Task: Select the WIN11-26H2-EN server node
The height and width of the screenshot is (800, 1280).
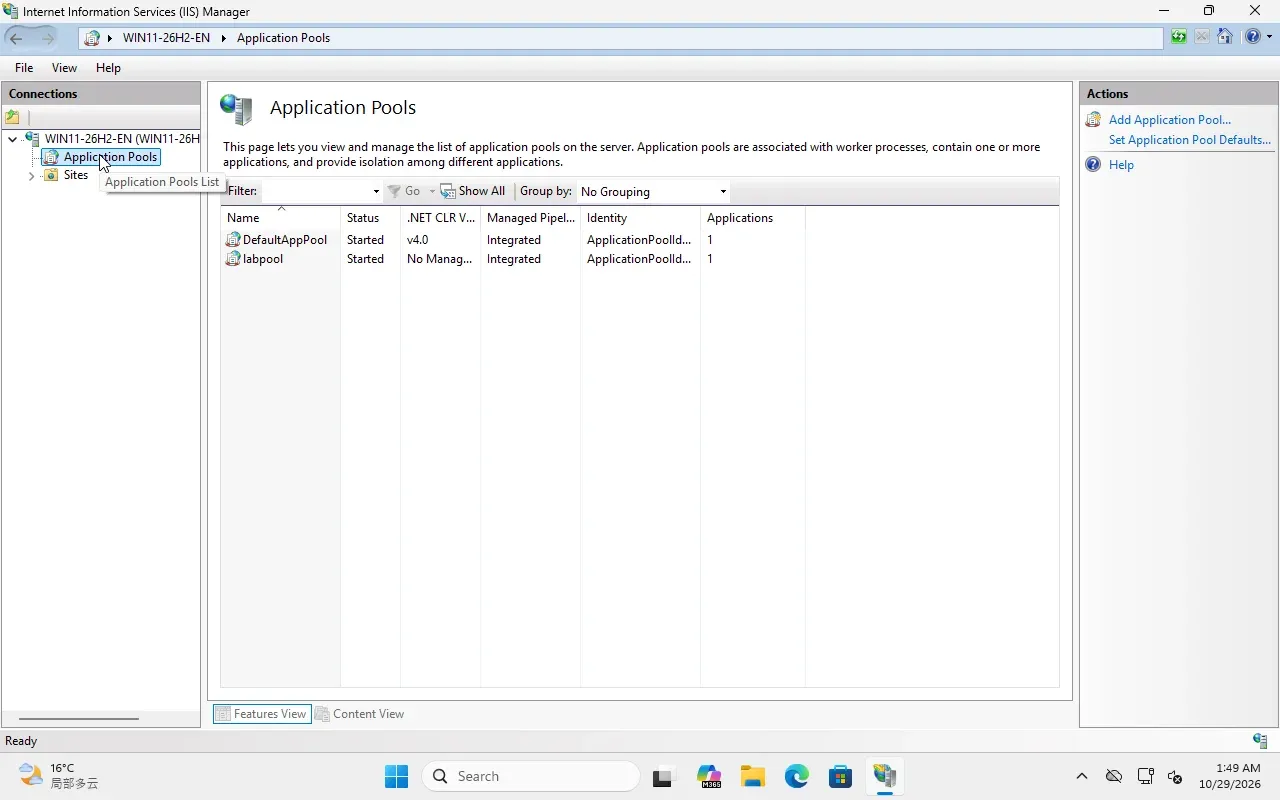Action: (122, 139)
